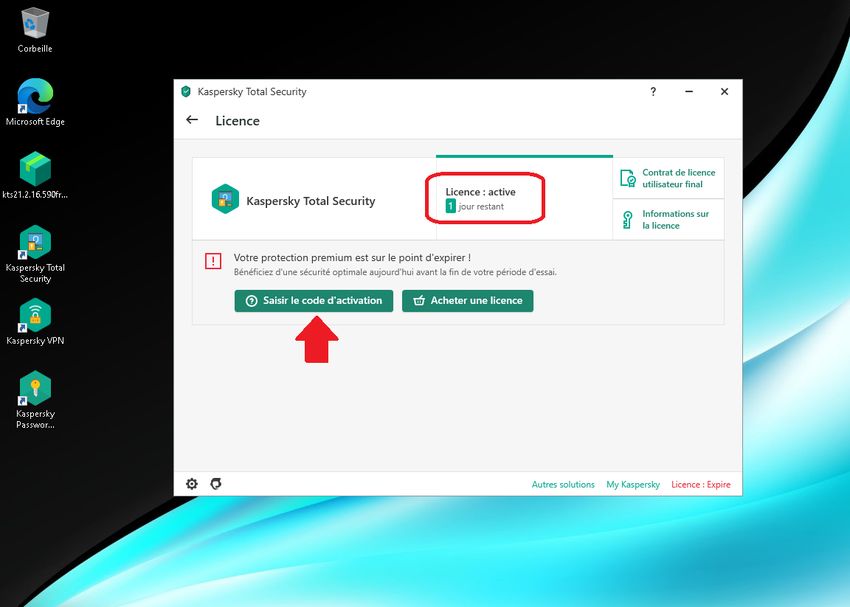
Task: Click the red exclamation warning icon
Action: (212, 260)
